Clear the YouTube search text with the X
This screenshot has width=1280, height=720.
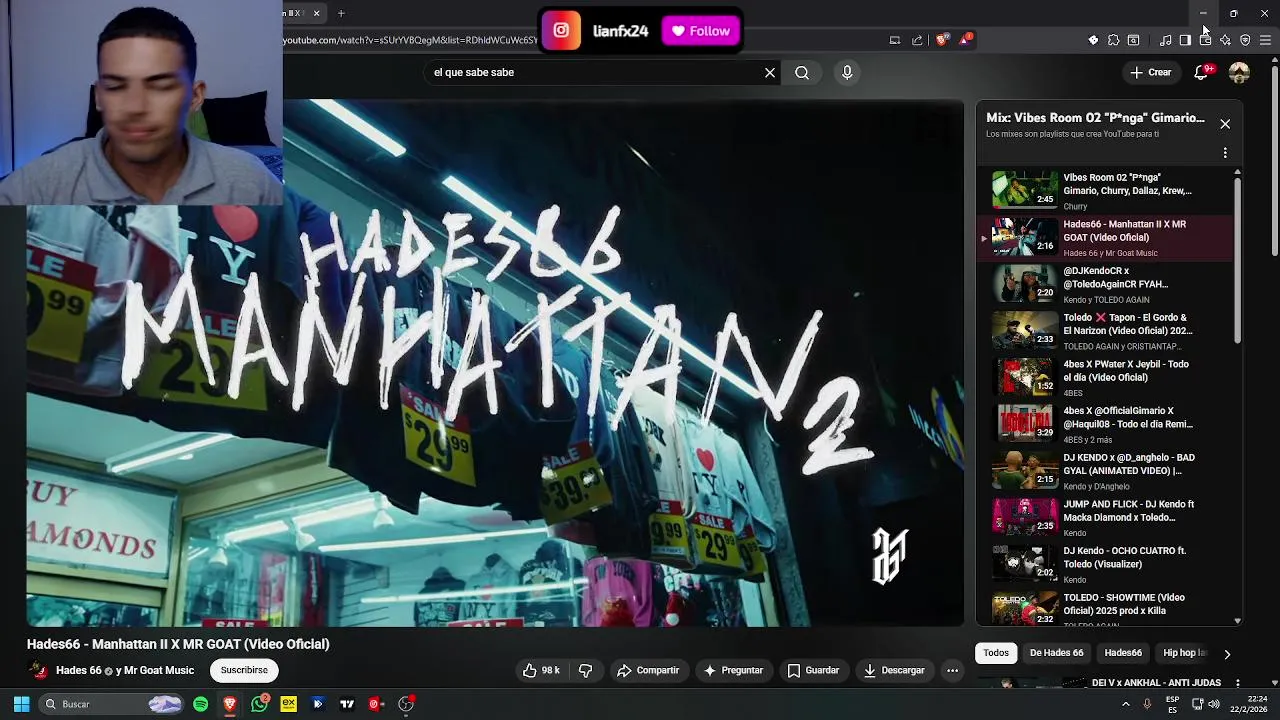770,72
